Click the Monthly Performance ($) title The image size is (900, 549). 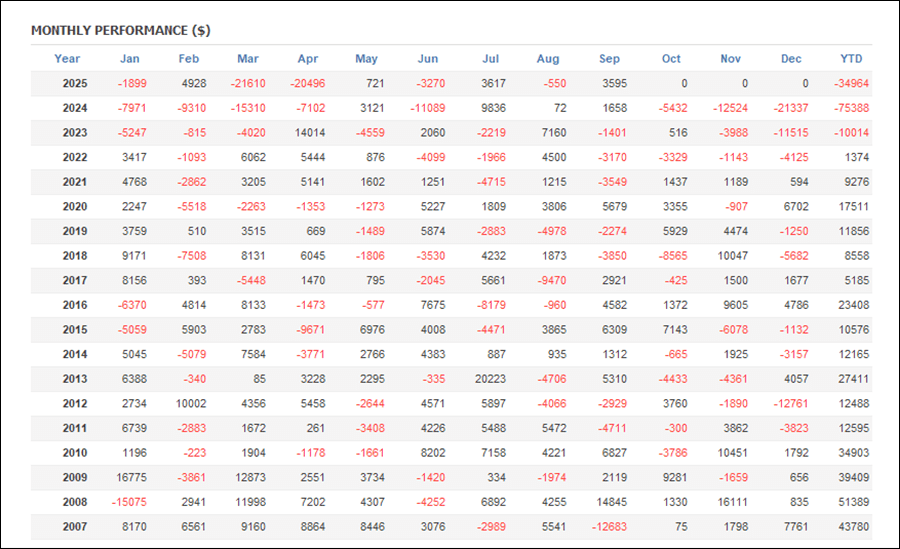tap(120, 31)
